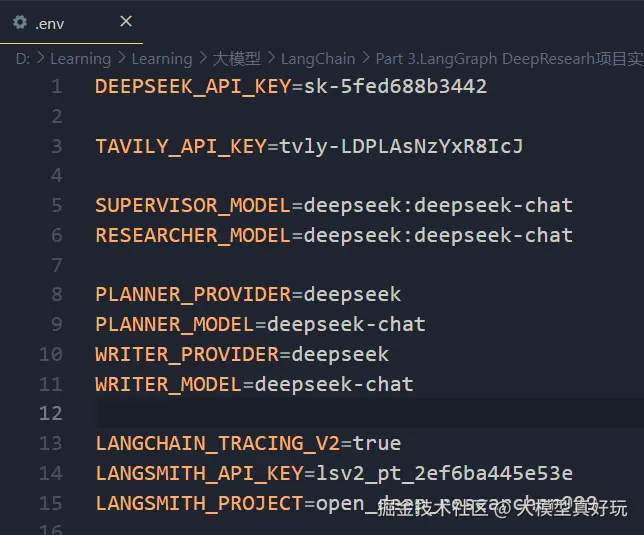Click PLANNER_PROVIDER variable name
The image size is (644, 535).
[193, 295]
